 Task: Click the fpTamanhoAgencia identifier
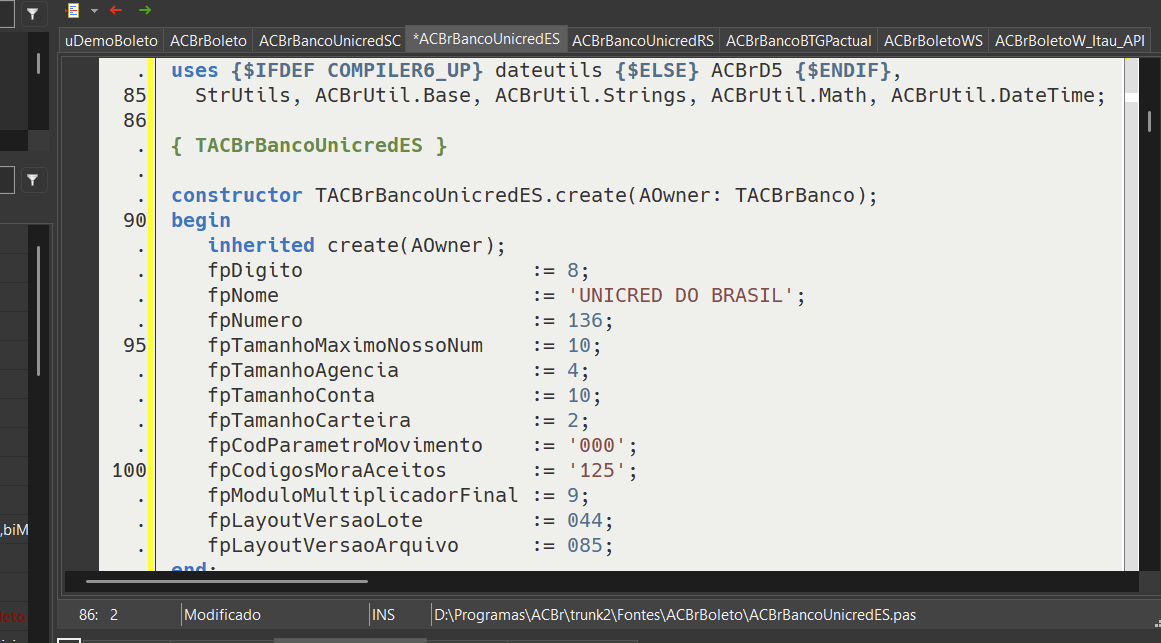click(x=303, y=370)
